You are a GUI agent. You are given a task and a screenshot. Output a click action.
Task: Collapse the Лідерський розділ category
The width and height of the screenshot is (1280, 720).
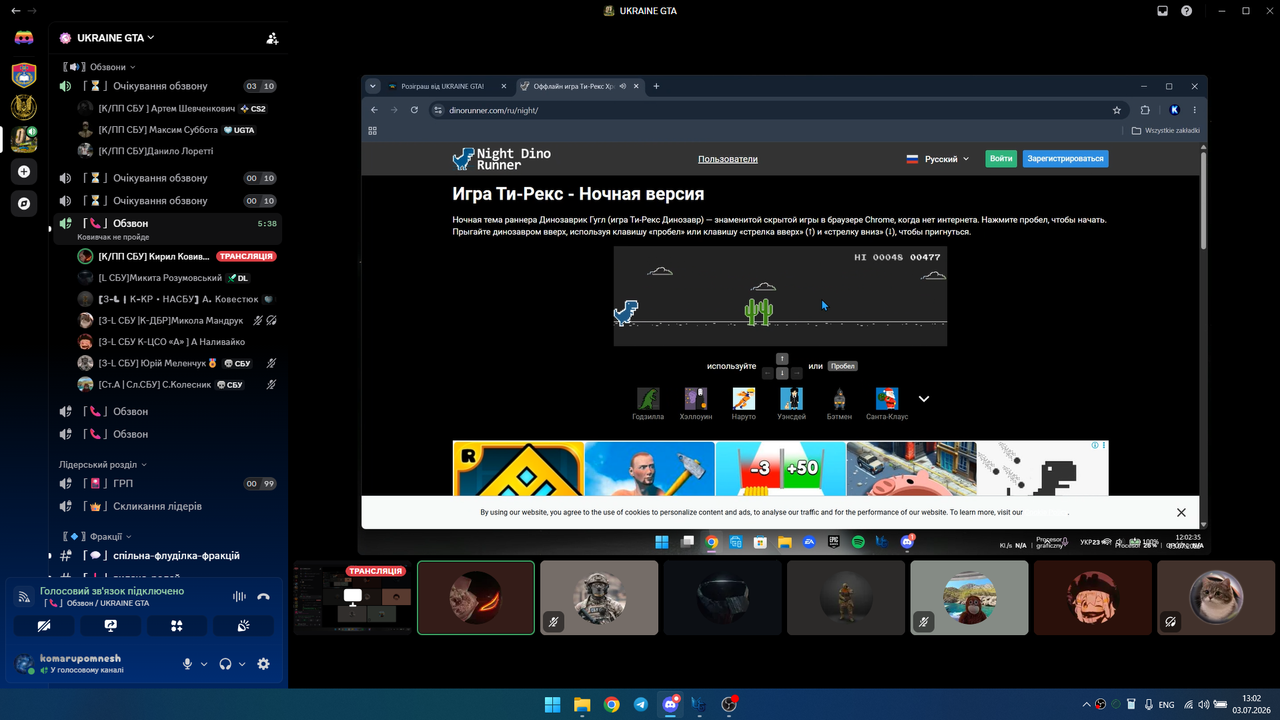tap(103, 465)
